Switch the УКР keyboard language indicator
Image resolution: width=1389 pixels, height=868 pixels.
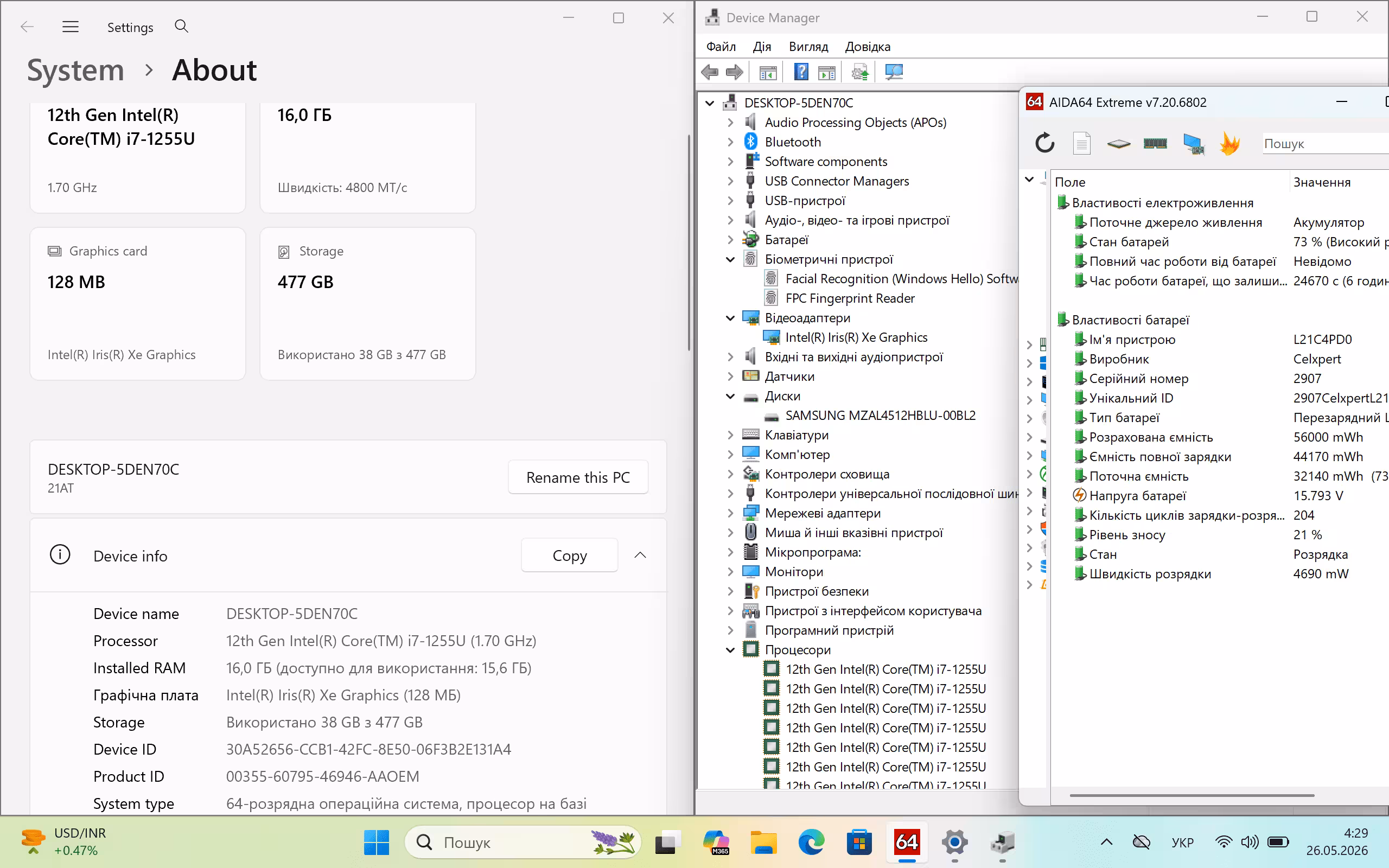[x=1182, y=842]
